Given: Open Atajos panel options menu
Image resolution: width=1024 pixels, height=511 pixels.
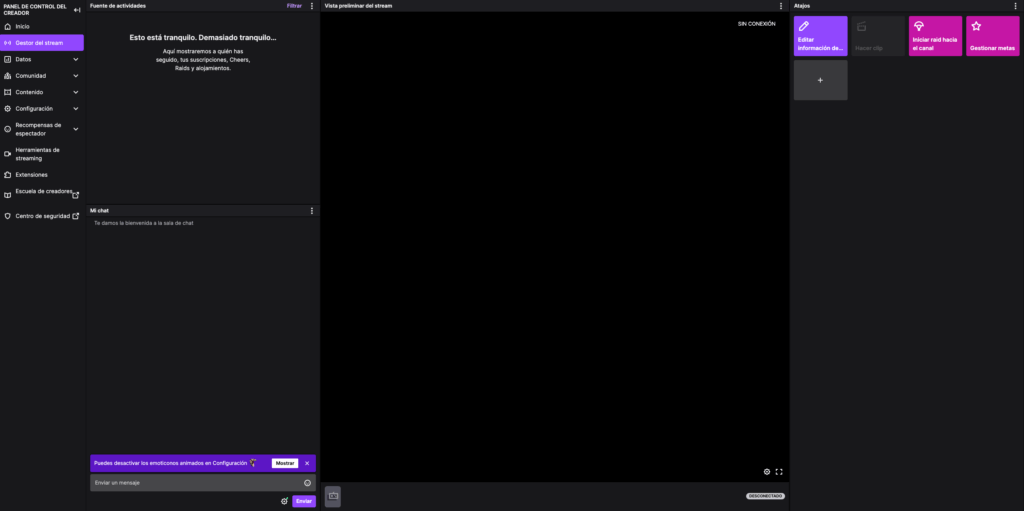Looking at the screenshot, I should 1016,6.
